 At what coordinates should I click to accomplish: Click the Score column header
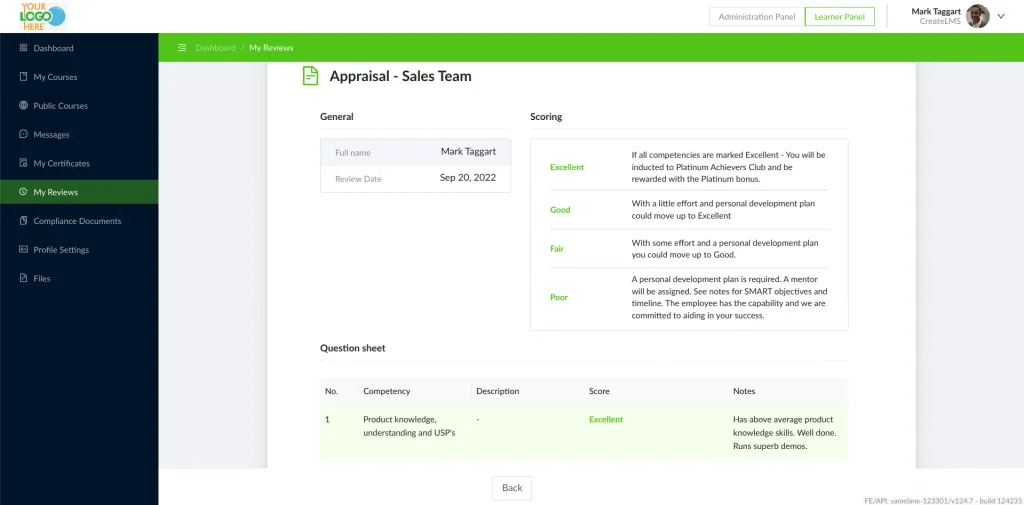[x=599, y=391]
